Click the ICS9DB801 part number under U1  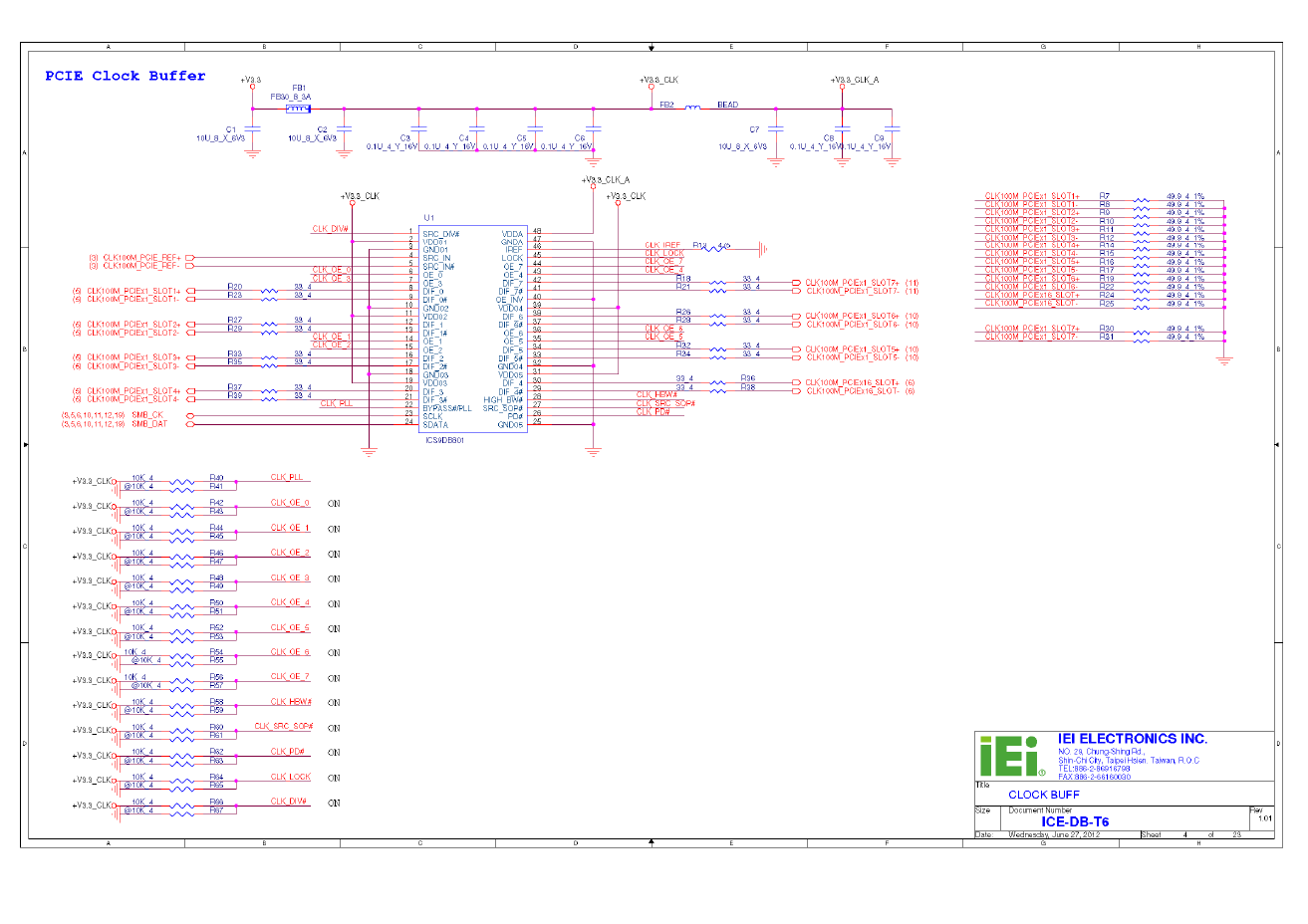pos(443,440)
